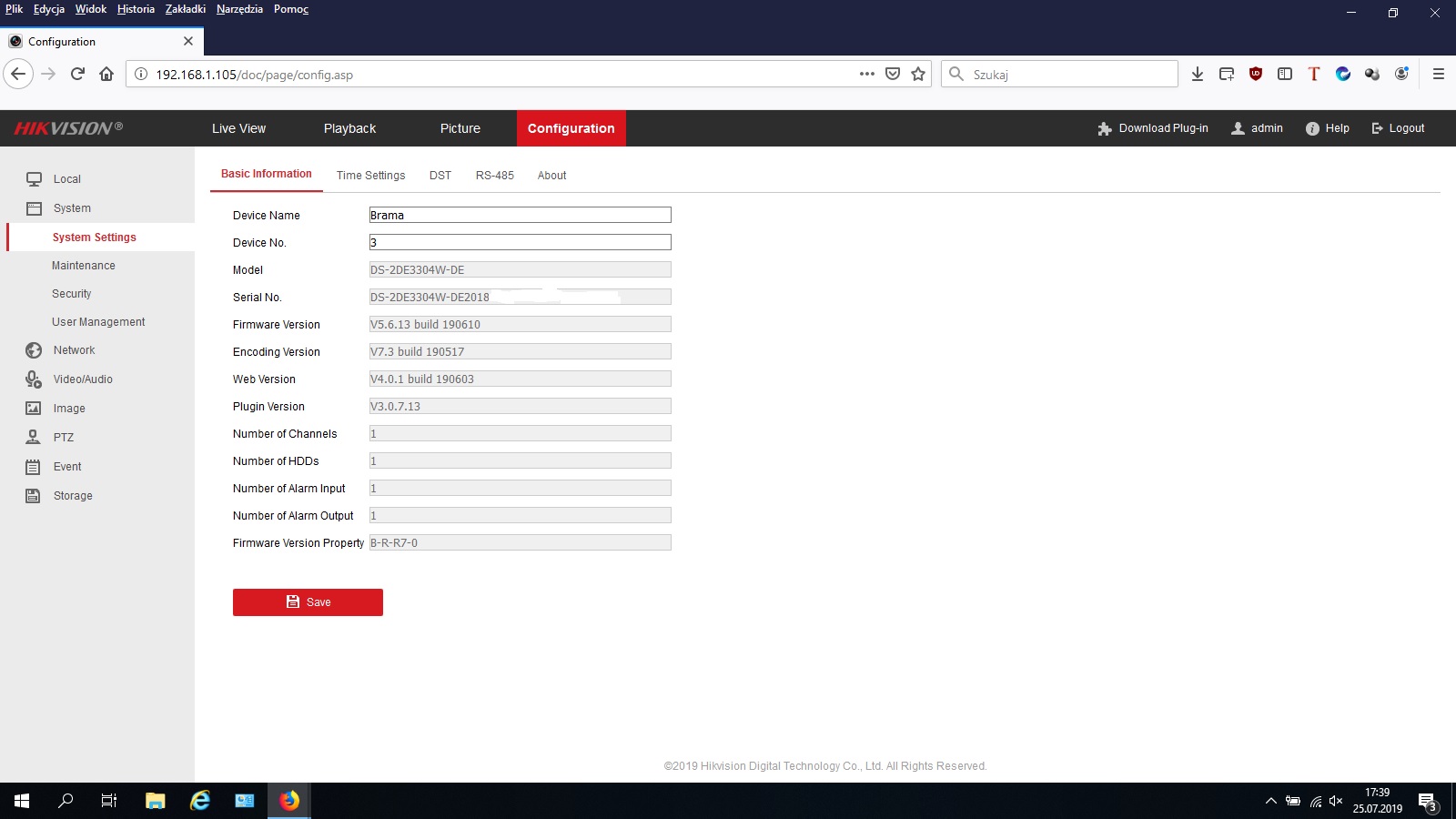This screenshot has width=1456, height=819.
Task: Switch to the RS-485 tab
Action: 494,176
